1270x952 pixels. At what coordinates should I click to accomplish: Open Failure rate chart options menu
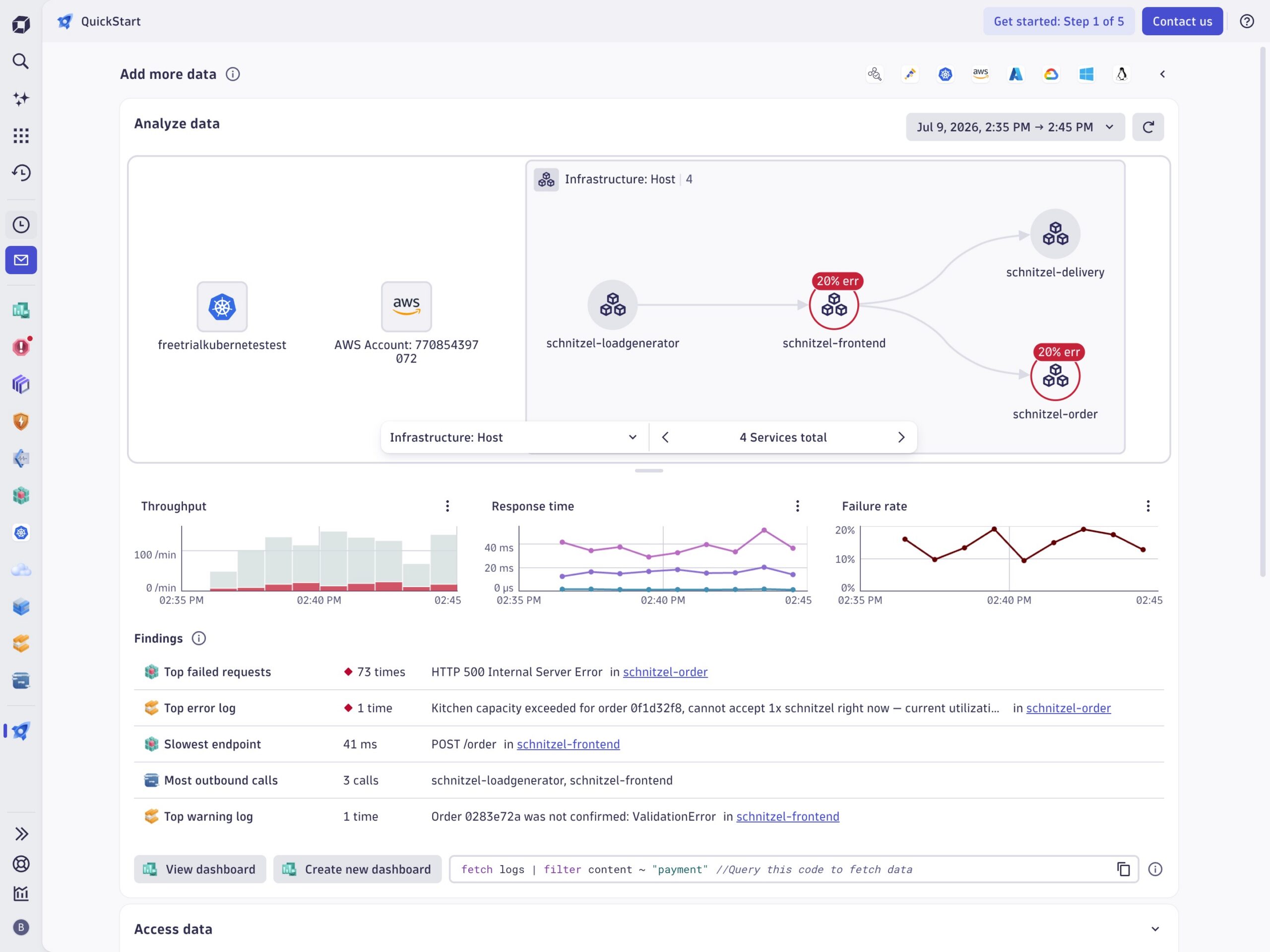1147,506
